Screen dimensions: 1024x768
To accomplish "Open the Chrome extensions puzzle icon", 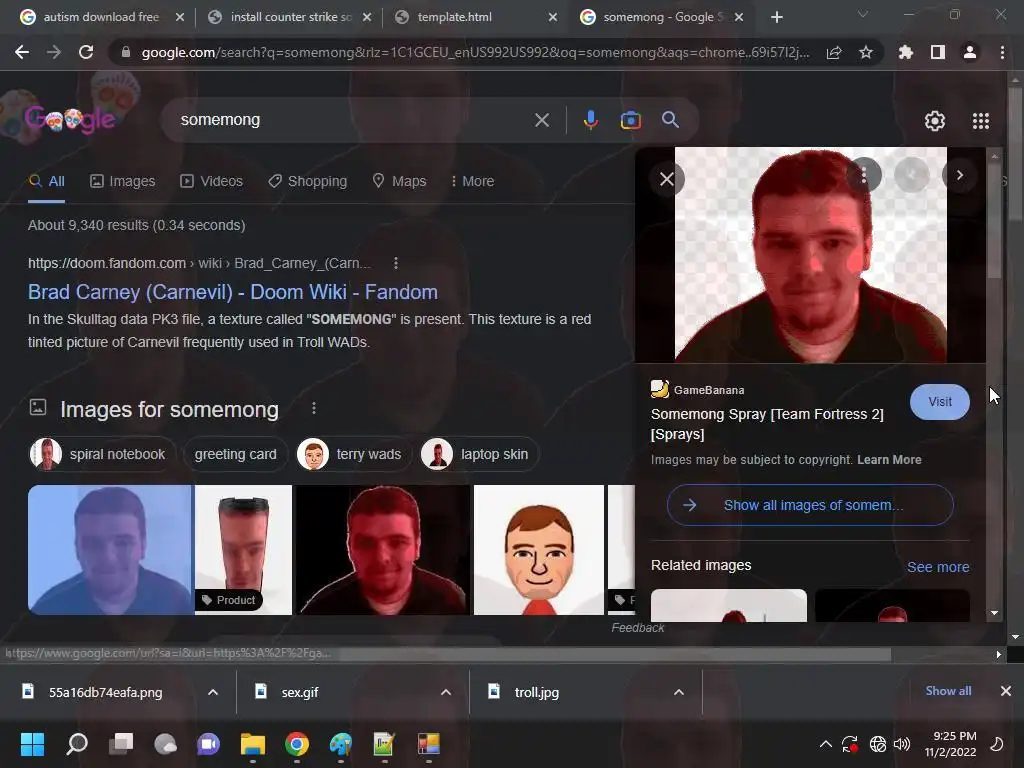I will 905,52.
